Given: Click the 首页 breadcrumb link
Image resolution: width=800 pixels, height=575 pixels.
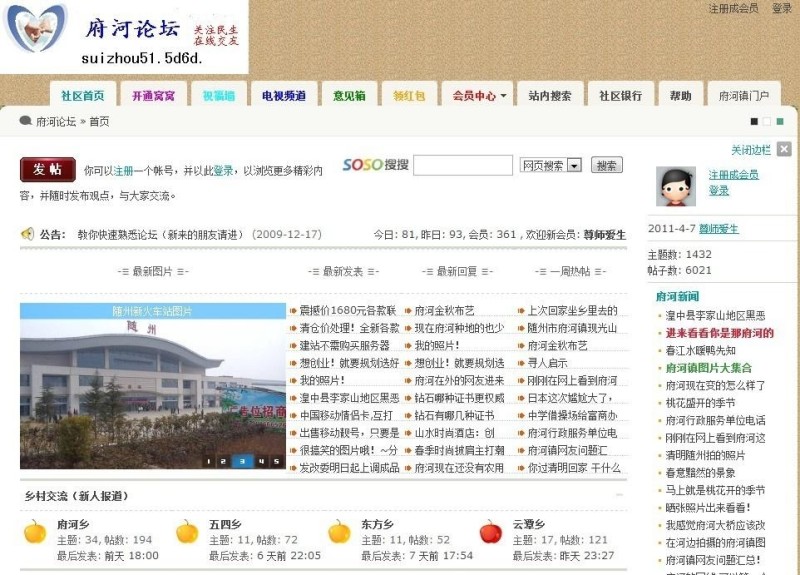Looking at the screenshot, I should pyautogui.click(x=99, y=121).
